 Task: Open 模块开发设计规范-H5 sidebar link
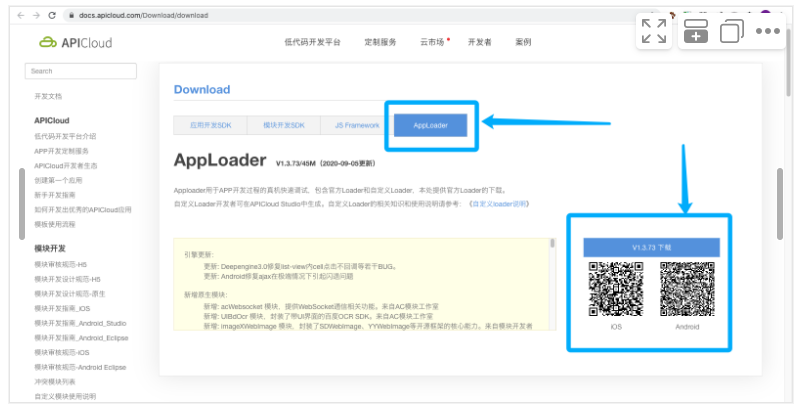pos(67,279)
